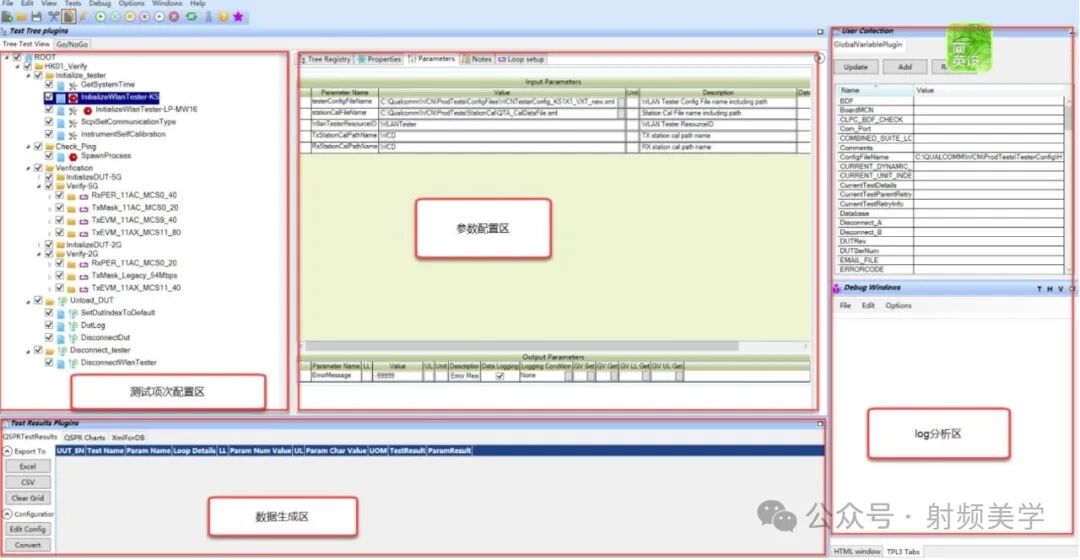Switch to the Go/NoGo tab
This screenshot has height=560, width=1080.
(x=72, y=44)
